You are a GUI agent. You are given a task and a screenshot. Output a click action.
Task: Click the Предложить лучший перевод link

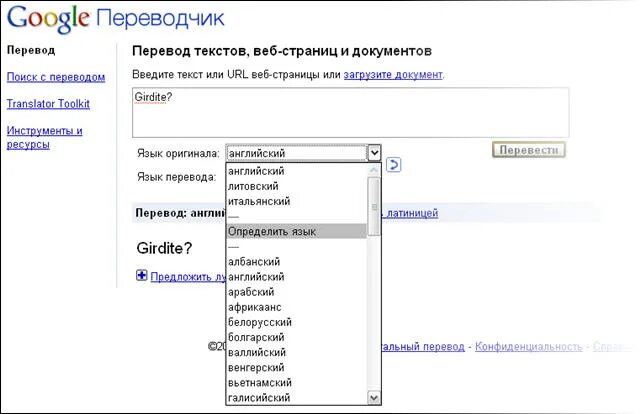click(x=188, y=276)
